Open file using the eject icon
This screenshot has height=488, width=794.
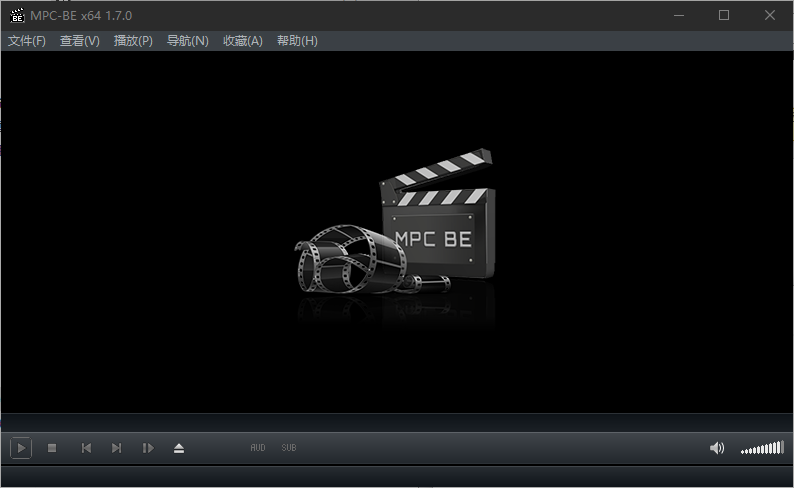click(179, 448)
